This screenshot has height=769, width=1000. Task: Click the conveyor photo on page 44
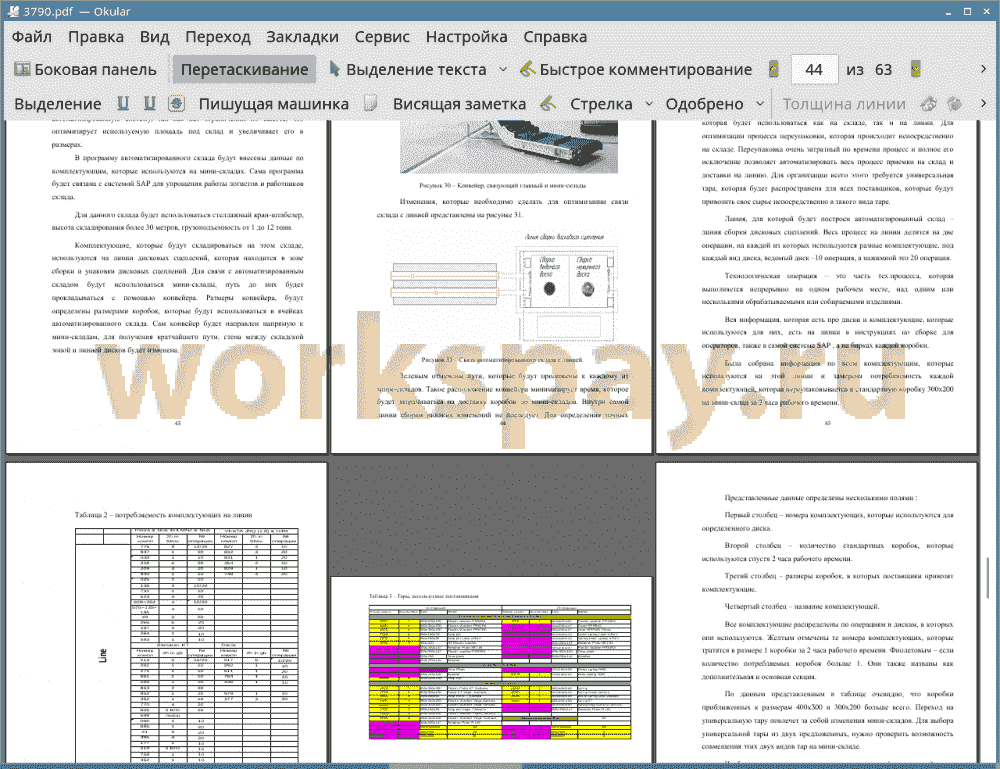508,147
